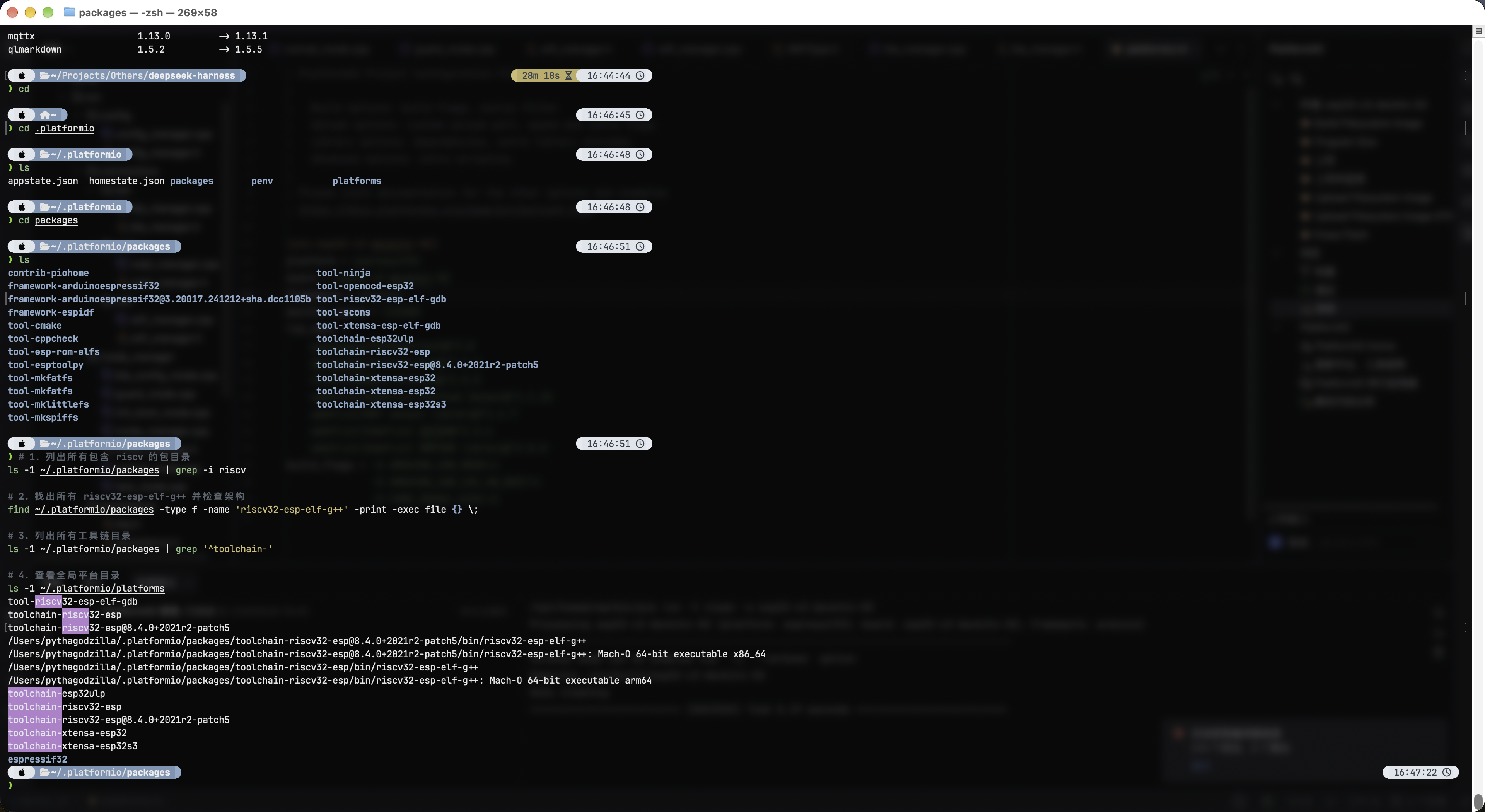This screenshot has width=1485, height=812.
Task: Click 'tool-xtensa-esp-elf-gdb' in the packages listing
Action: pos(378,325)
